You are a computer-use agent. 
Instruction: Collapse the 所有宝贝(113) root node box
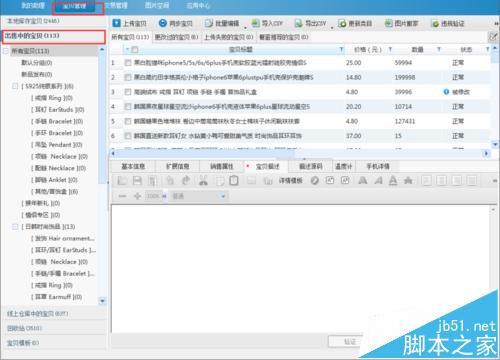(6, 51)
